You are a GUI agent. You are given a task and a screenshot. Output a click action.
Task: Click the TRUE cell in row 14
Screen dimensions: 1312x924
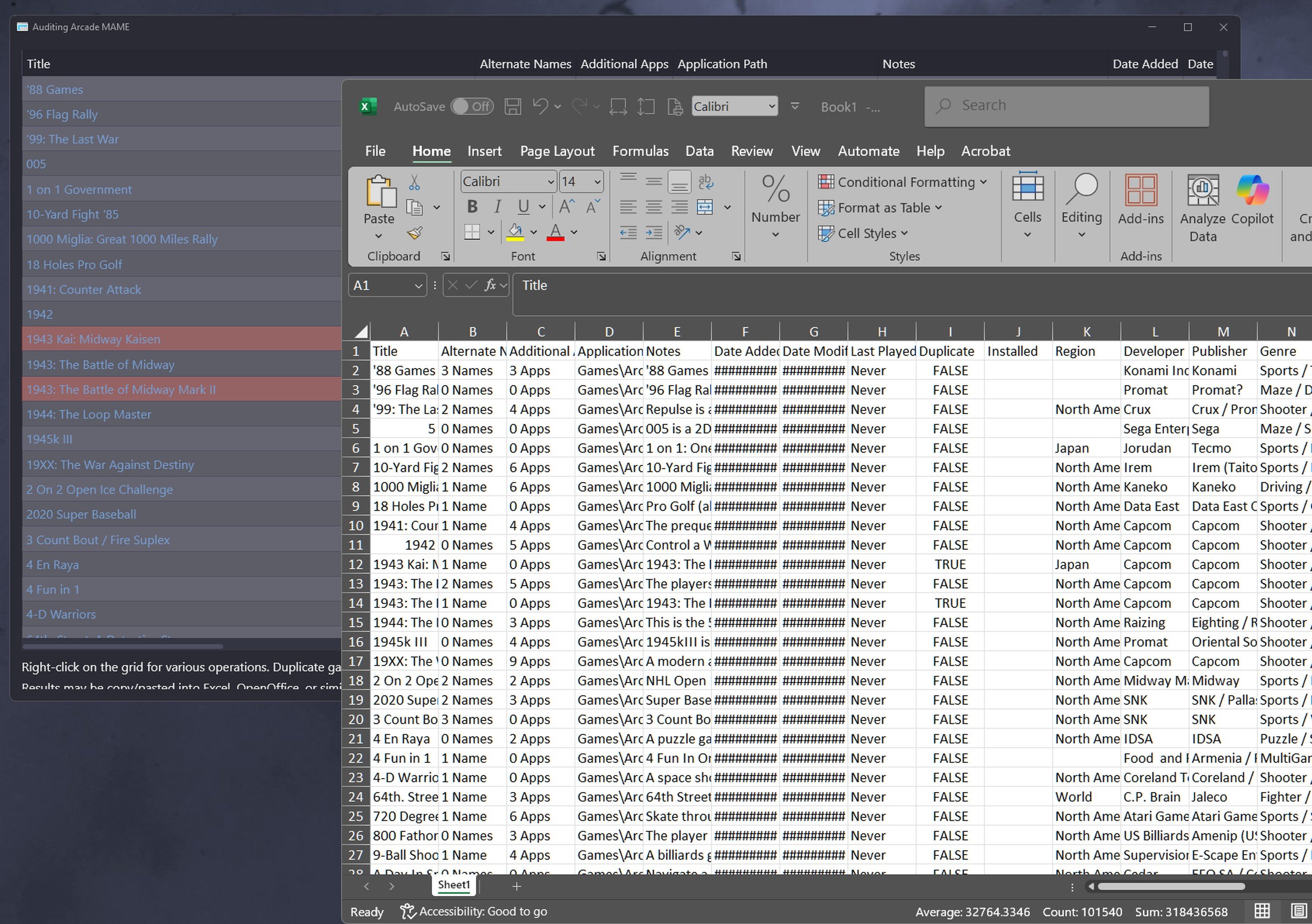click(950, 603)
